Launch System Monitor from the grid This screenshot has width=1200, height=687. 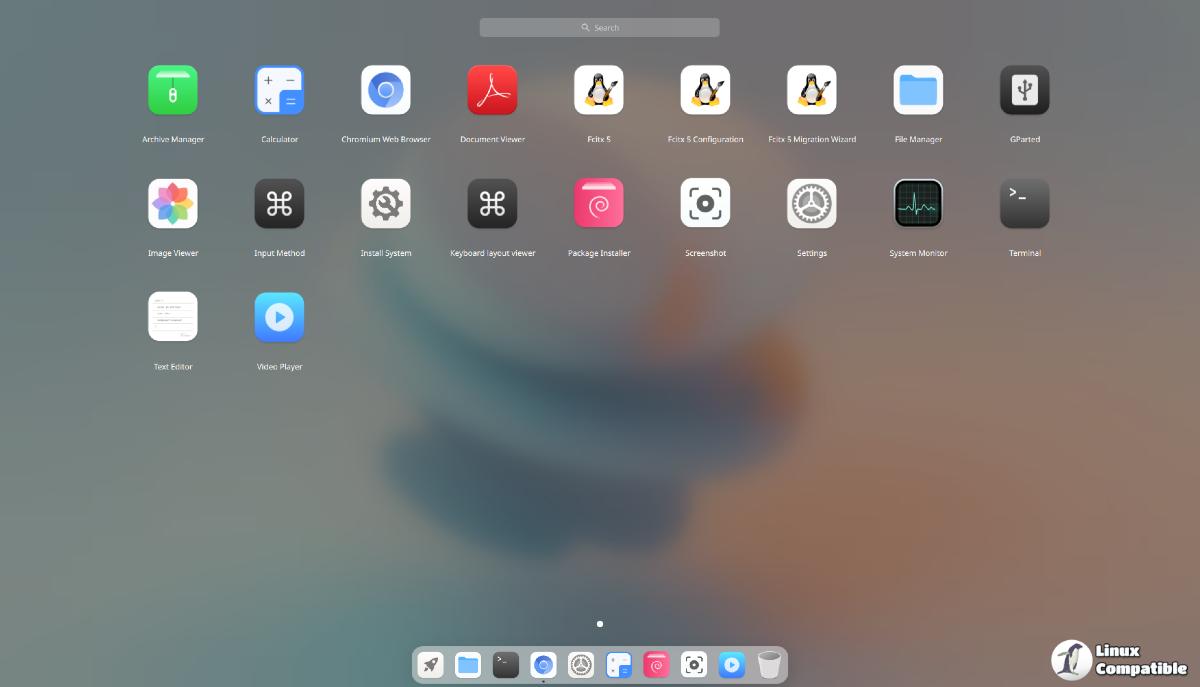tap(918, 204)
